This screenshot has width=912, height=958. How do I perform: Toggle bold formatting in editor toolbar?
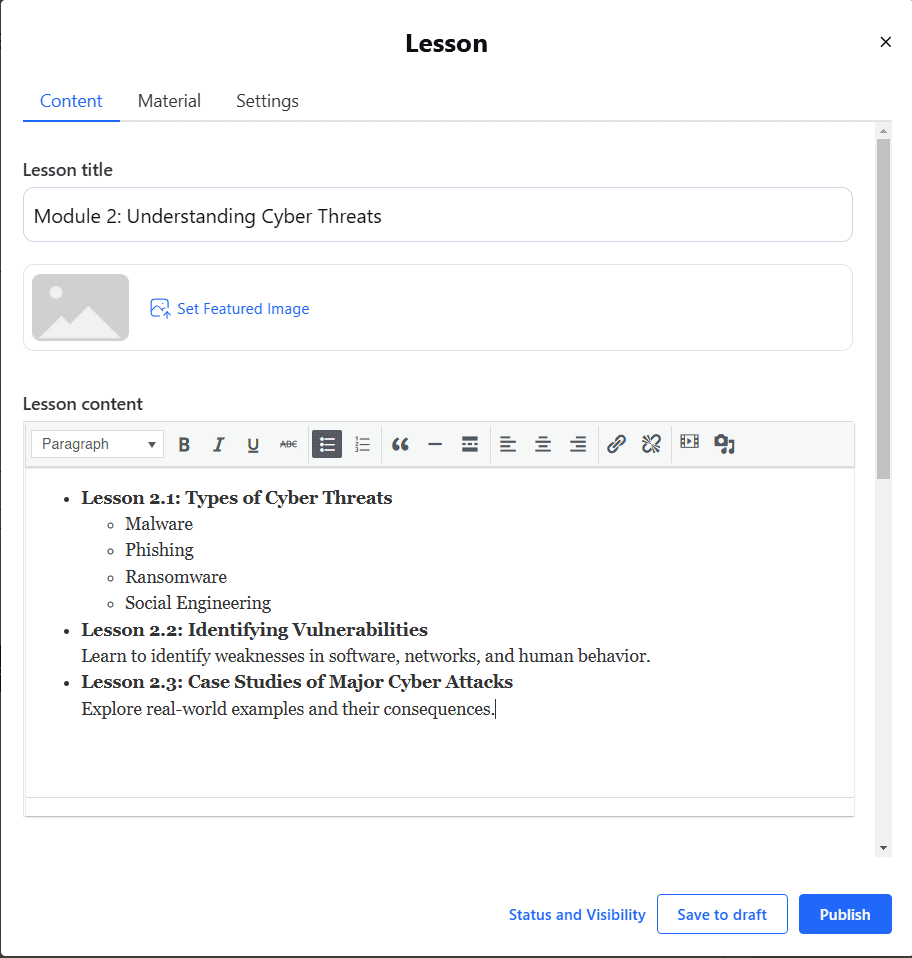point(184,444)
